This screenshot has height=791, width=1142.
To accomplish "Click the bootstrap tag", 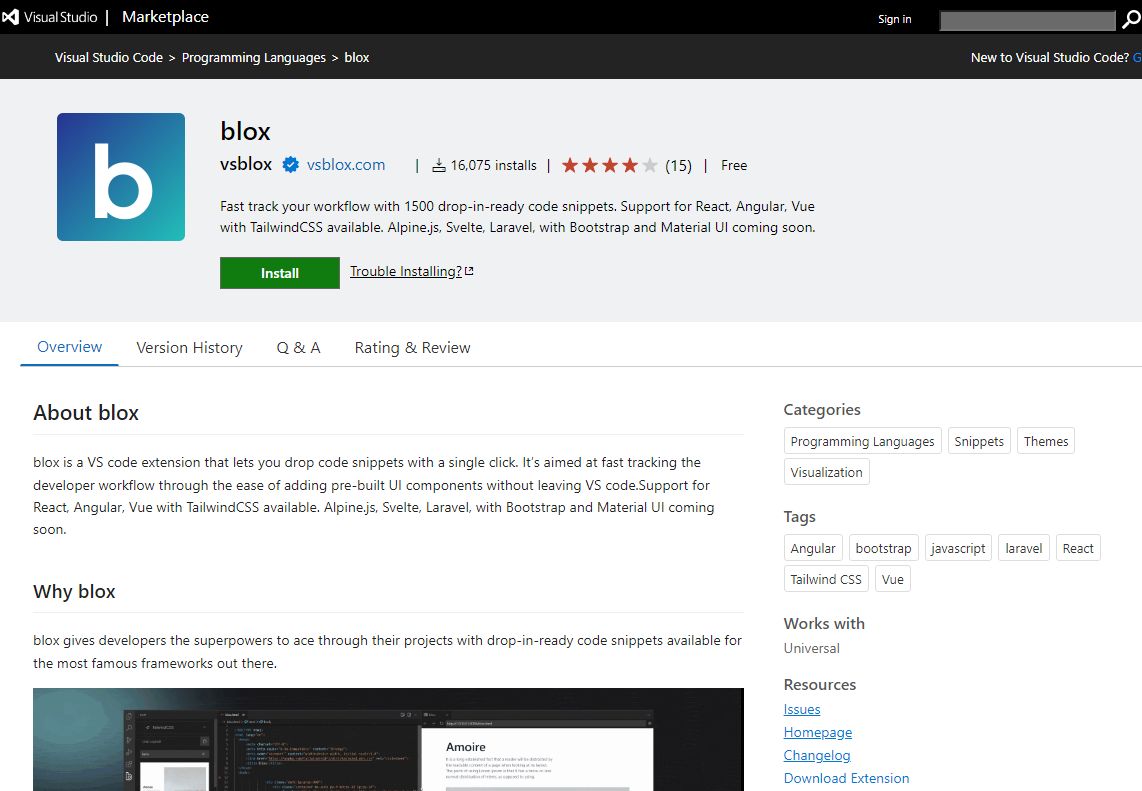I will coord(883,548).
